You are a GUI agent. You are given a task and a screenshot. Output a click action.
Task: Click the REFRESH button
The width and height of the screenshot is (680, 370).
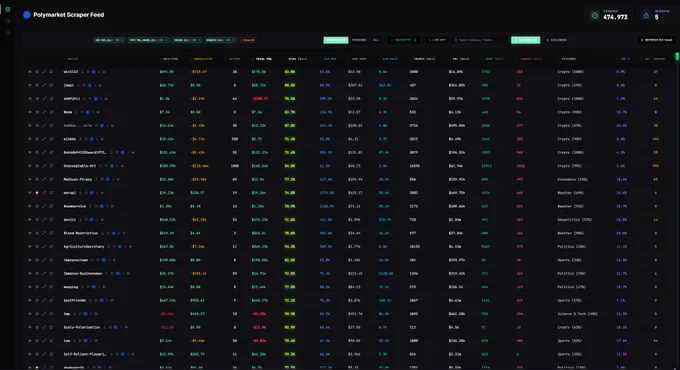(x=656, y=40)
